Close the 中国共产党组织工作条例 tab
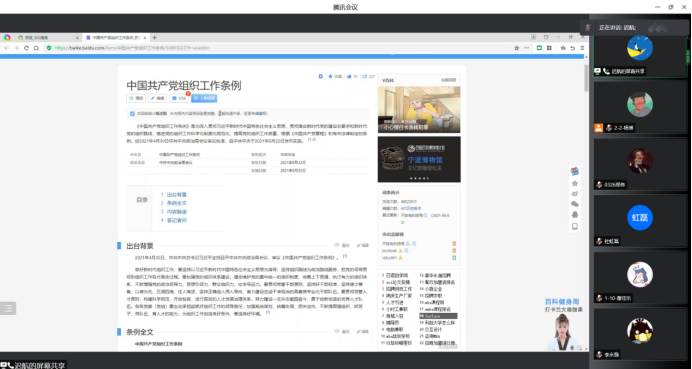The height and width of the screenshot is (369, 692). (145, 38)
